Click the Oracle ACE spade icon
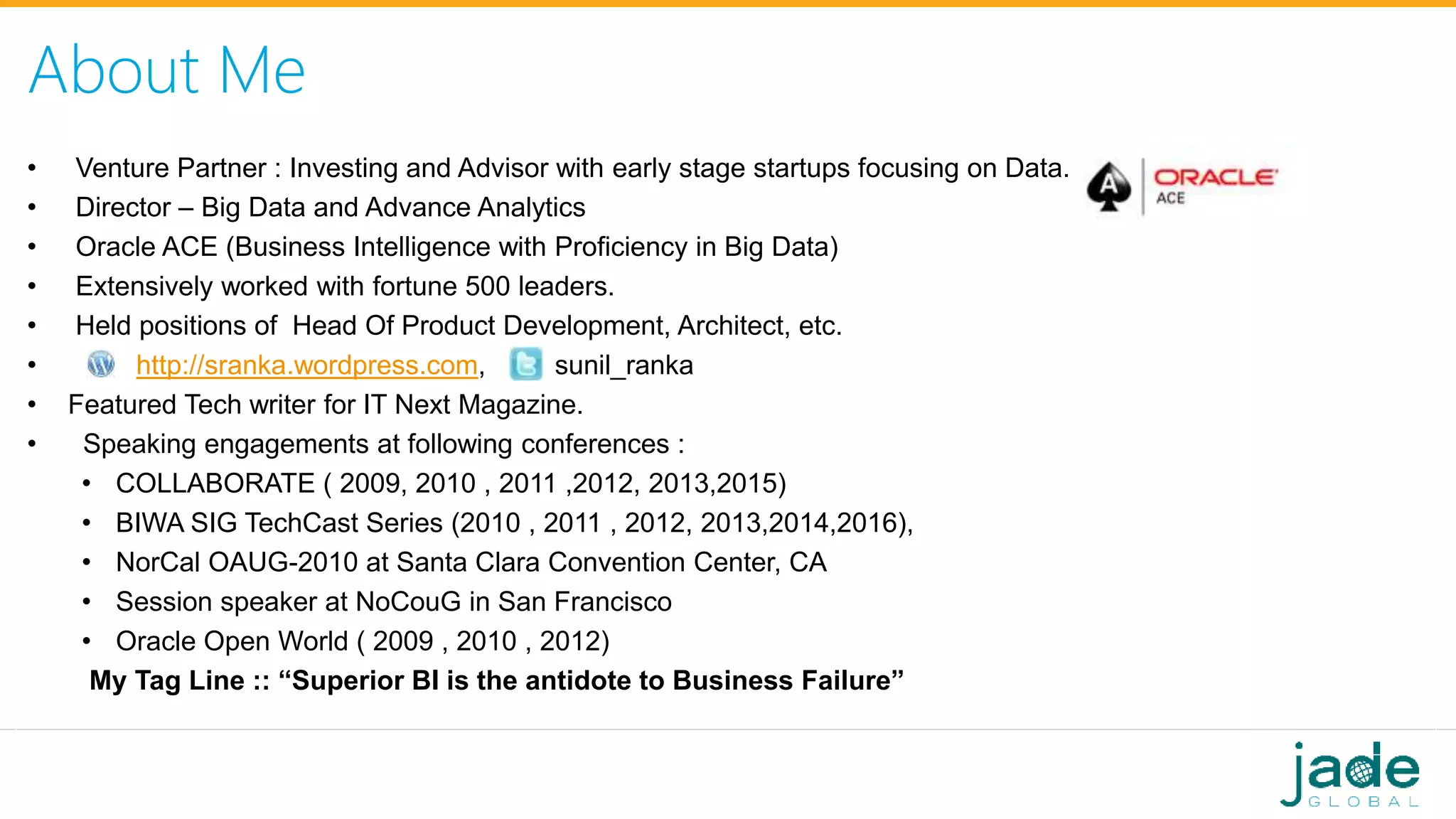 point(1109,186)
